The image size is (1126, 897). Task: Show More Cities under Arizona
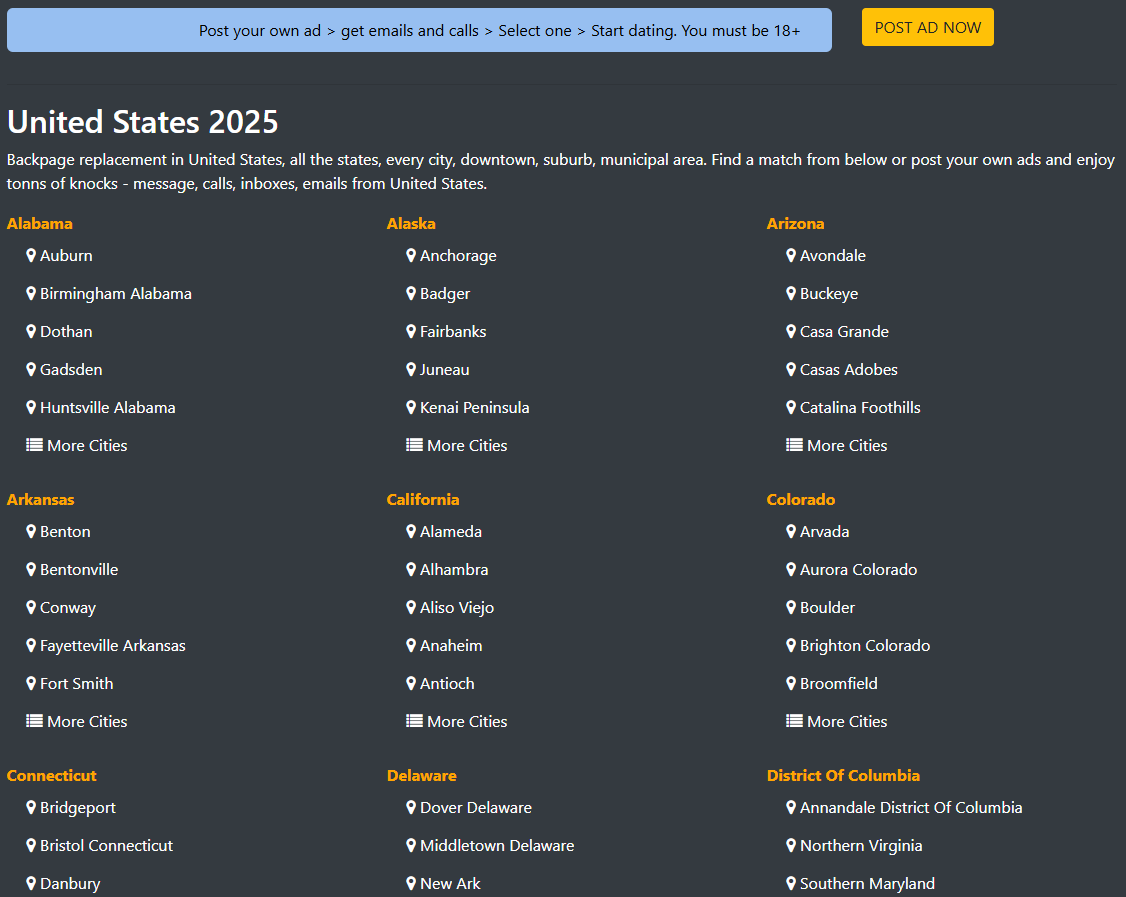(846, 446)
